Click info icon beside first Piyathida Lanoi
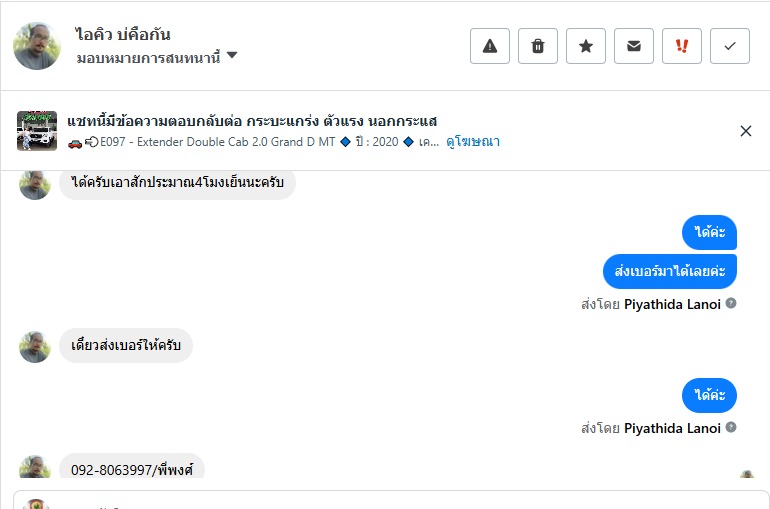Screen dimensions: 770x509 (731, 303)
